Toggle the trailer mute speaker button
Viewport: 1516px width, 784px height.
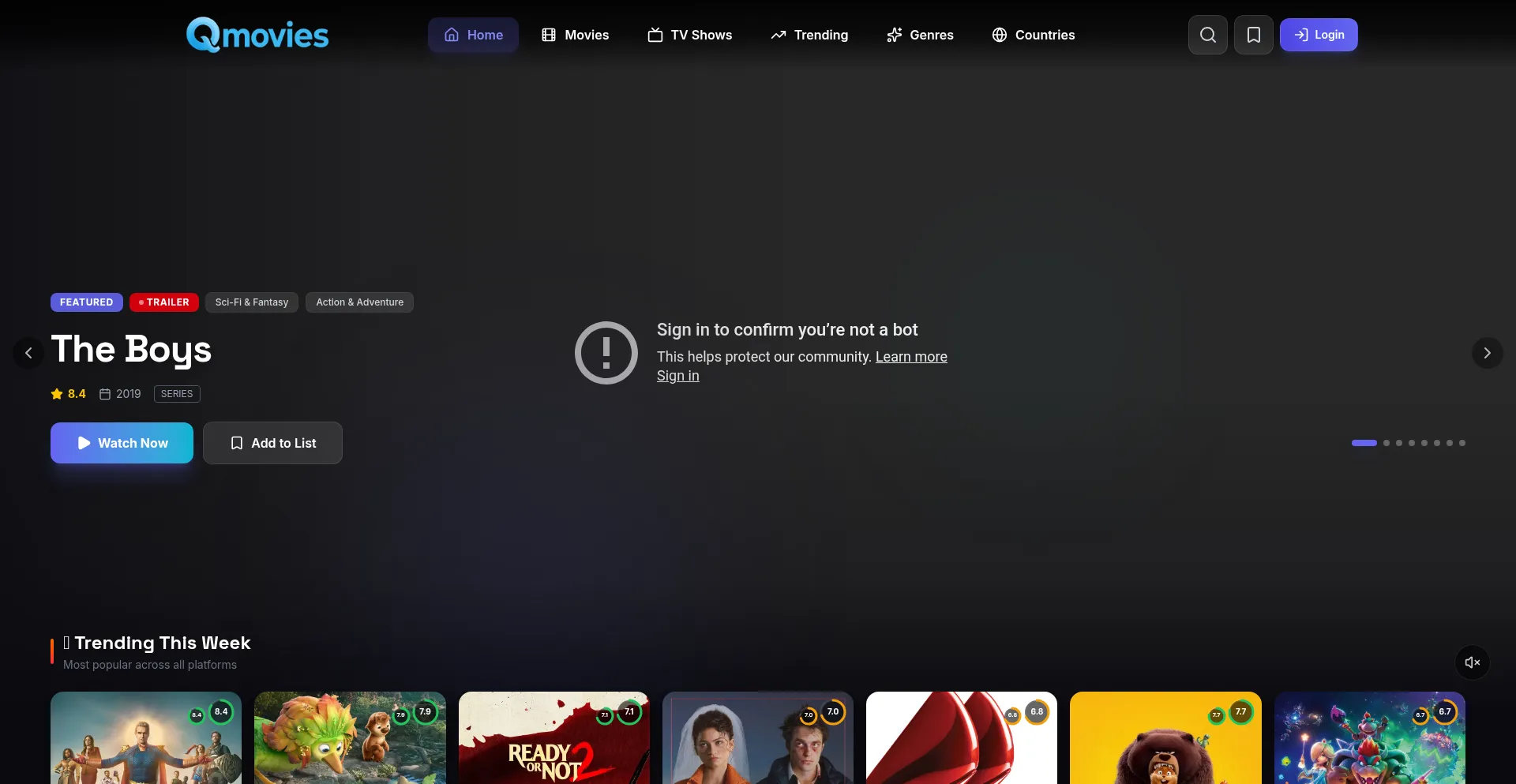point(1473,662)
